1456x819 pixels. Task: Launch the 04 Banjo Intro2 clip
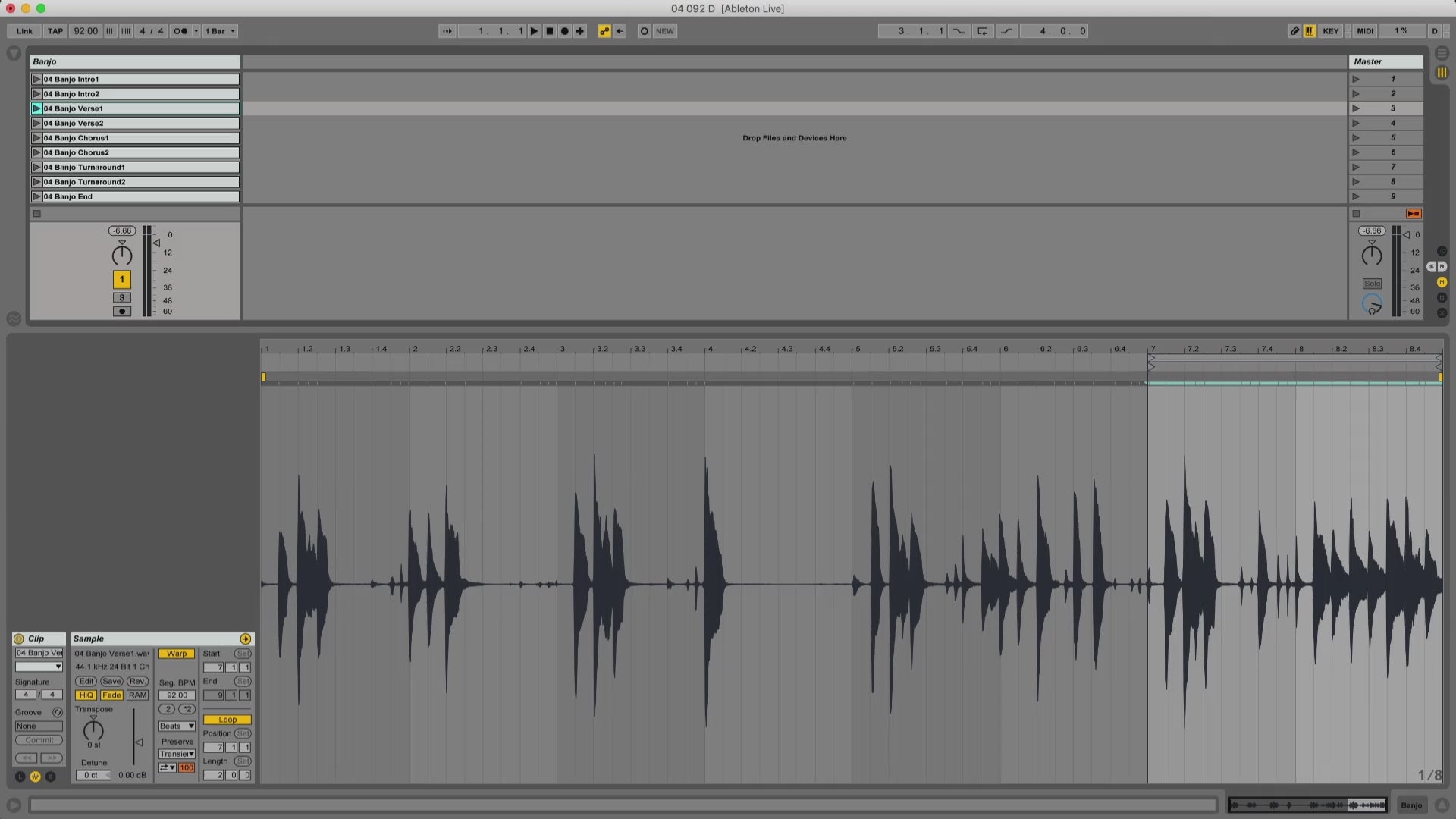click(36, 94)
